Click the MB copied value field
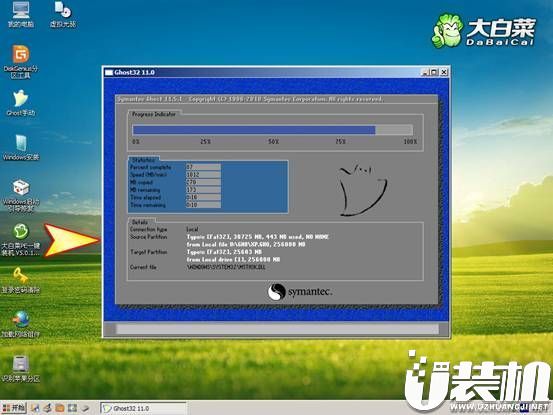Screen dimensions: 553x415 [x=203, y=182]
